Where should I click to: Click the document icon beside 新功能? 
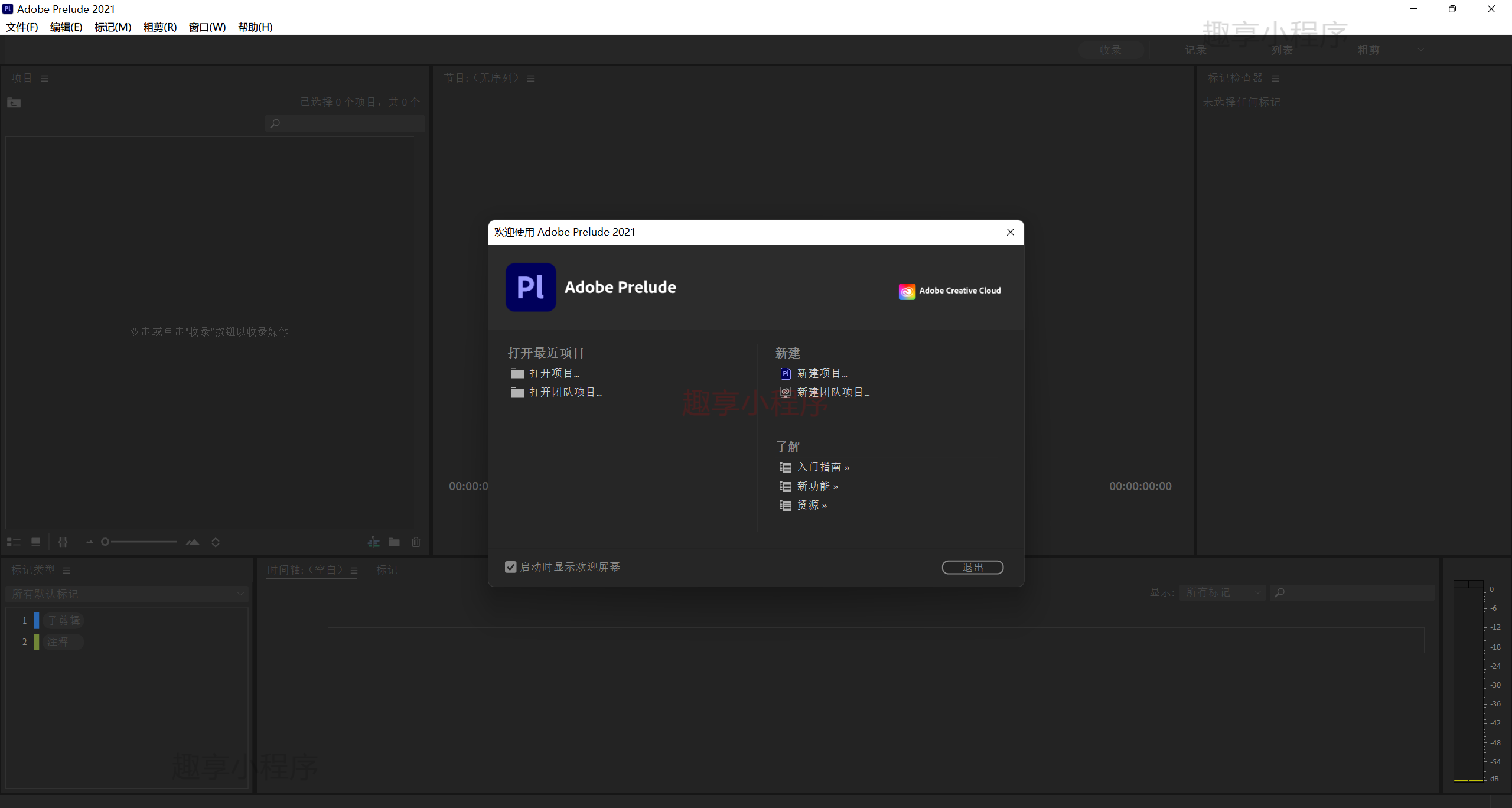coord(785,486)
